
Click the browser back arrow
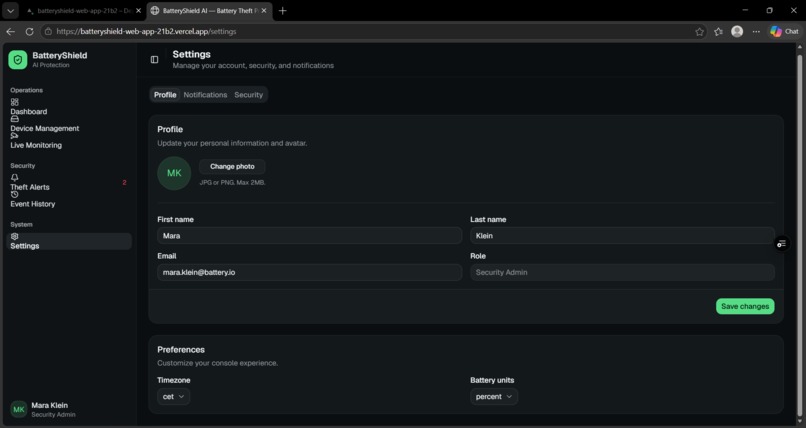10,31
